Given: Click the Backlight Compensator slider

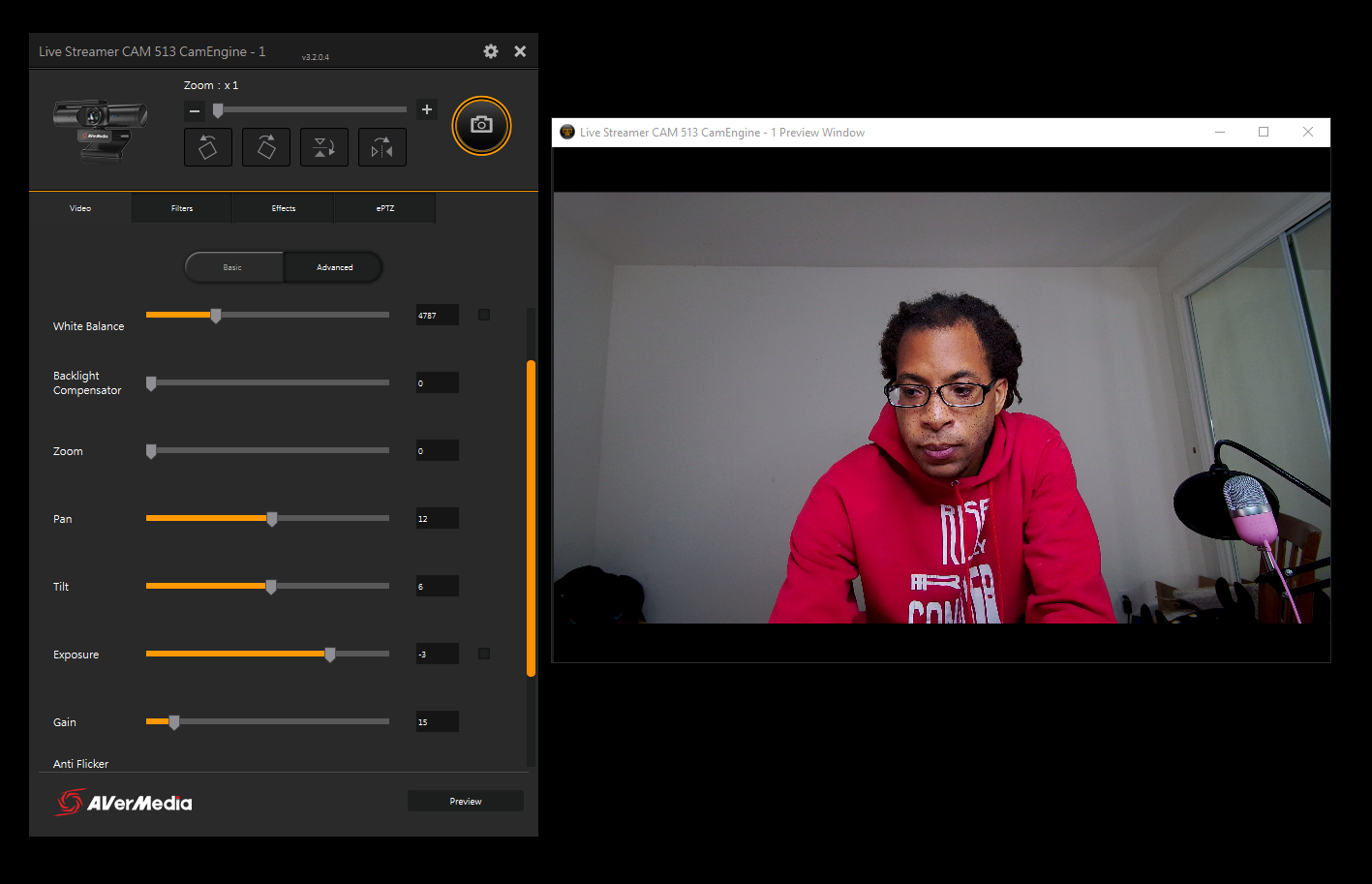Looking at the screenshot, I should tap(267, 382).
